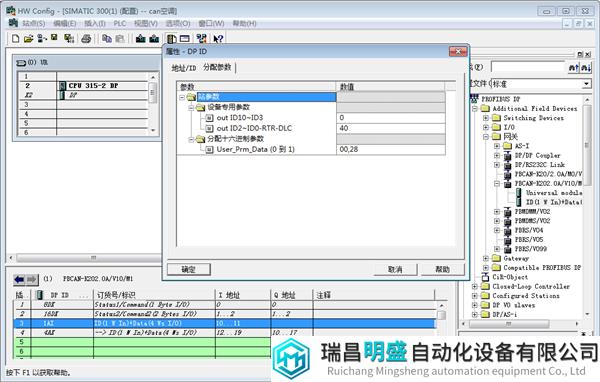This screenshot has height=382, width=600.
Task: Click Download to Module toolbar icon
Action: pyautogui.click(x=140, y=38)
